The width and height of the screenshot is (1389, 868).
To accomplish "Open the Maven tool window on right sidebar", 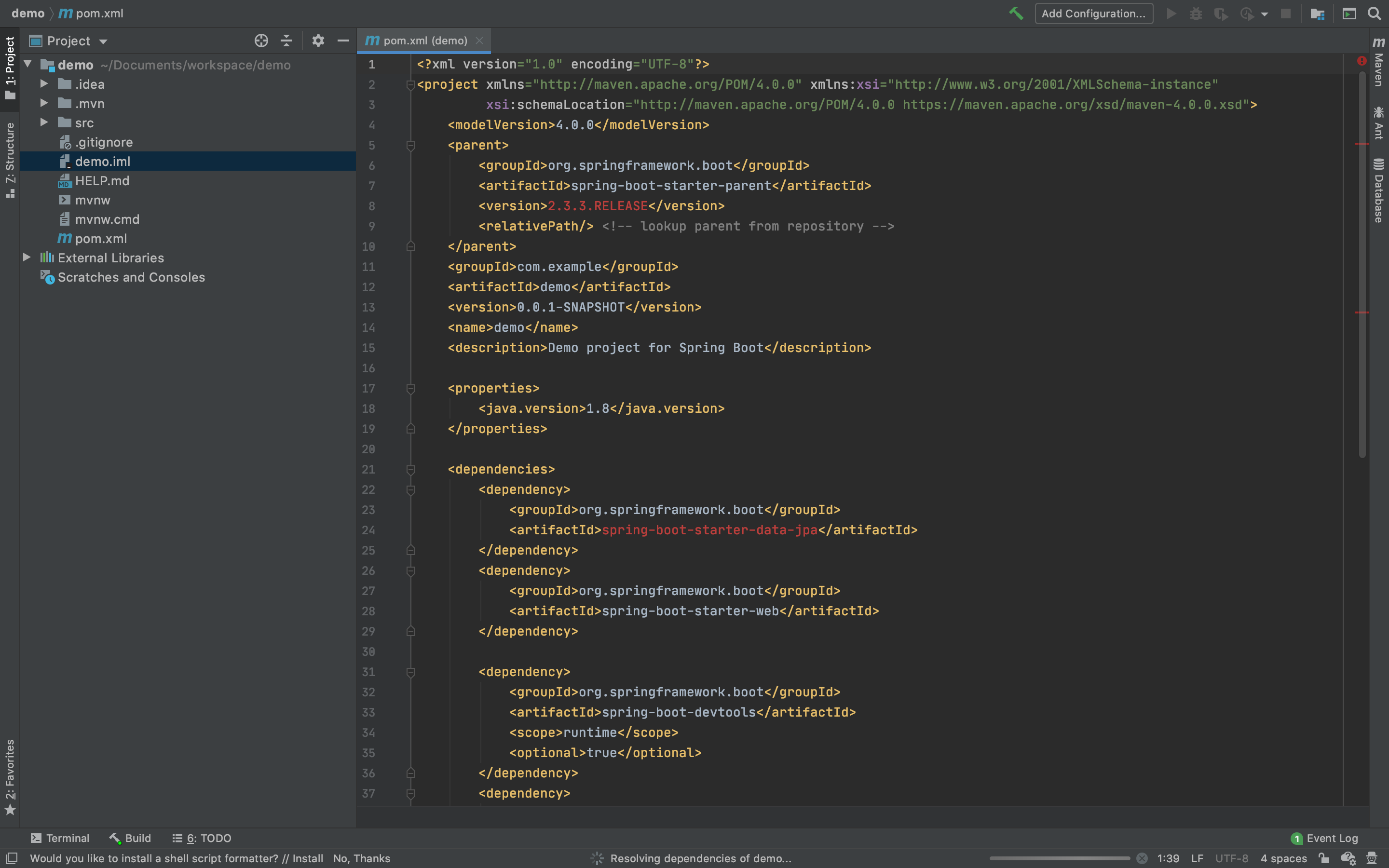I will pos(1379,62).
